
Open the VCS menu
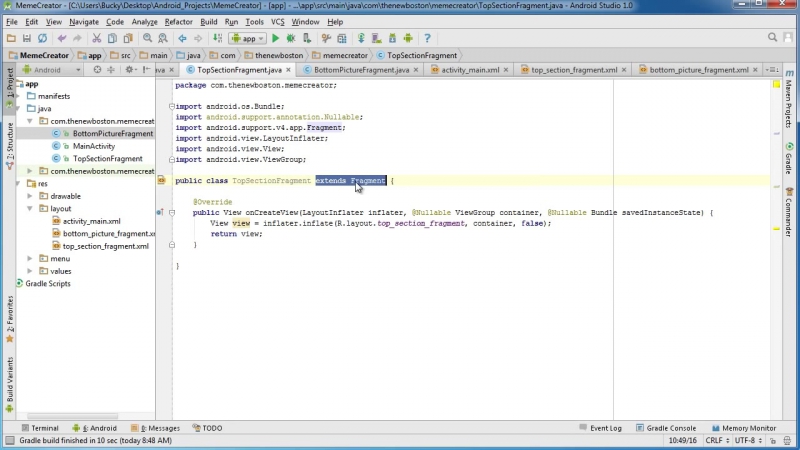pos(278,22)
